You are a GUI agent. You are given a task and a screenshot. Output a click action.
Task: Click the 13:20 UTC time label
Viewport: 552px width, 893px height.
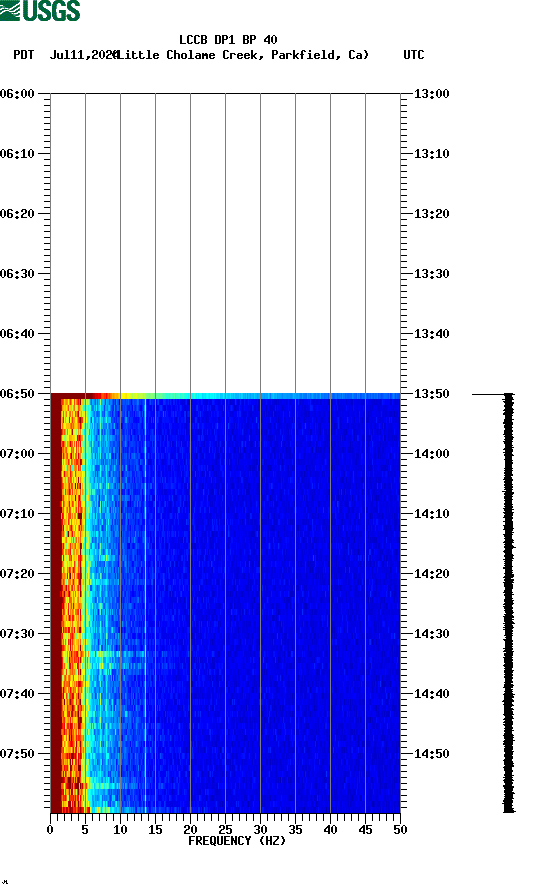pyautogui.click(x=431, y=214)
